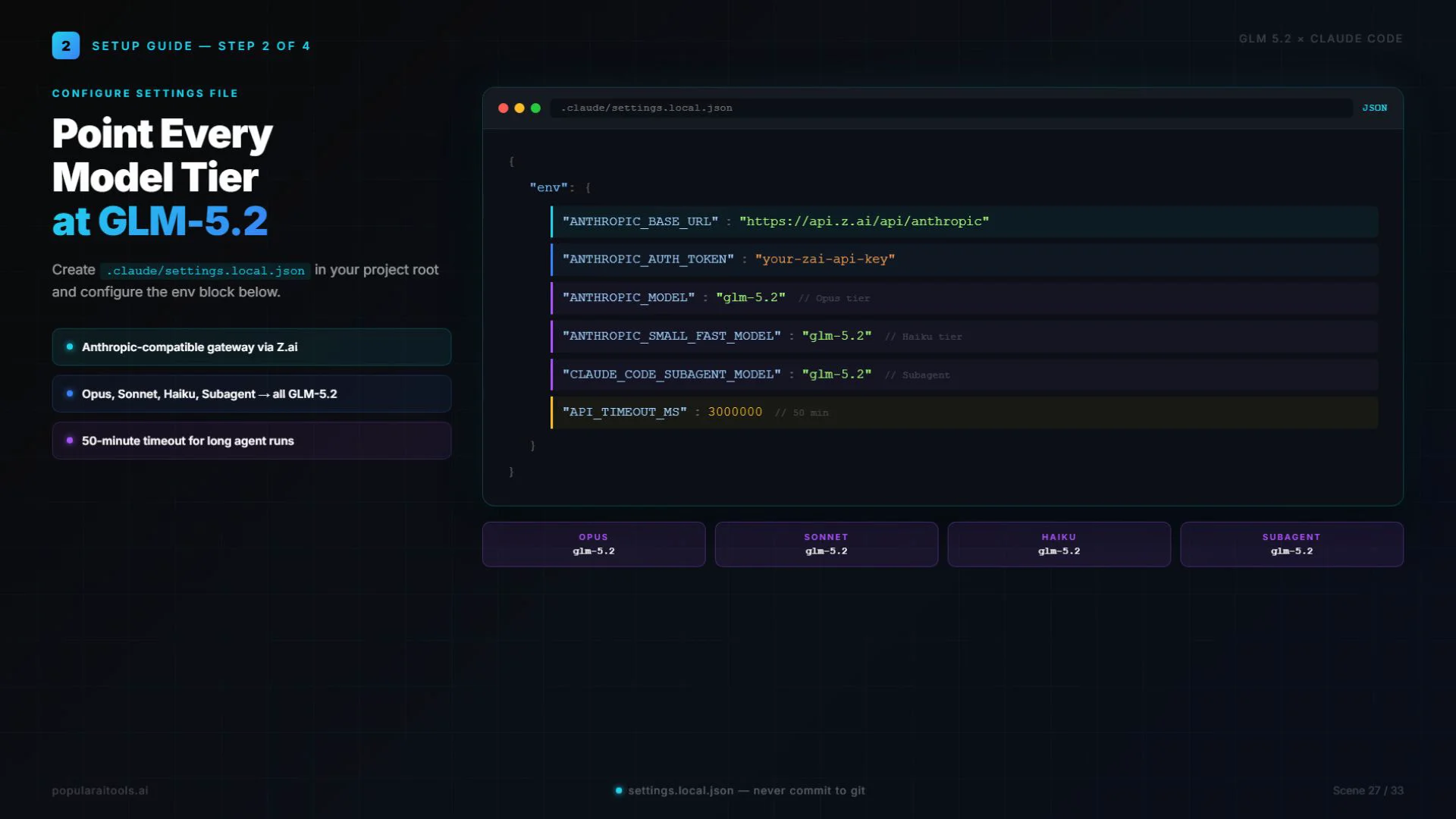The width and height of the screenshot is (1456, 819).
Task: Select the ANTHROPIC_SMALL_FAST_MODEL line
Action: pyautogui.click(x=964, y=336)
